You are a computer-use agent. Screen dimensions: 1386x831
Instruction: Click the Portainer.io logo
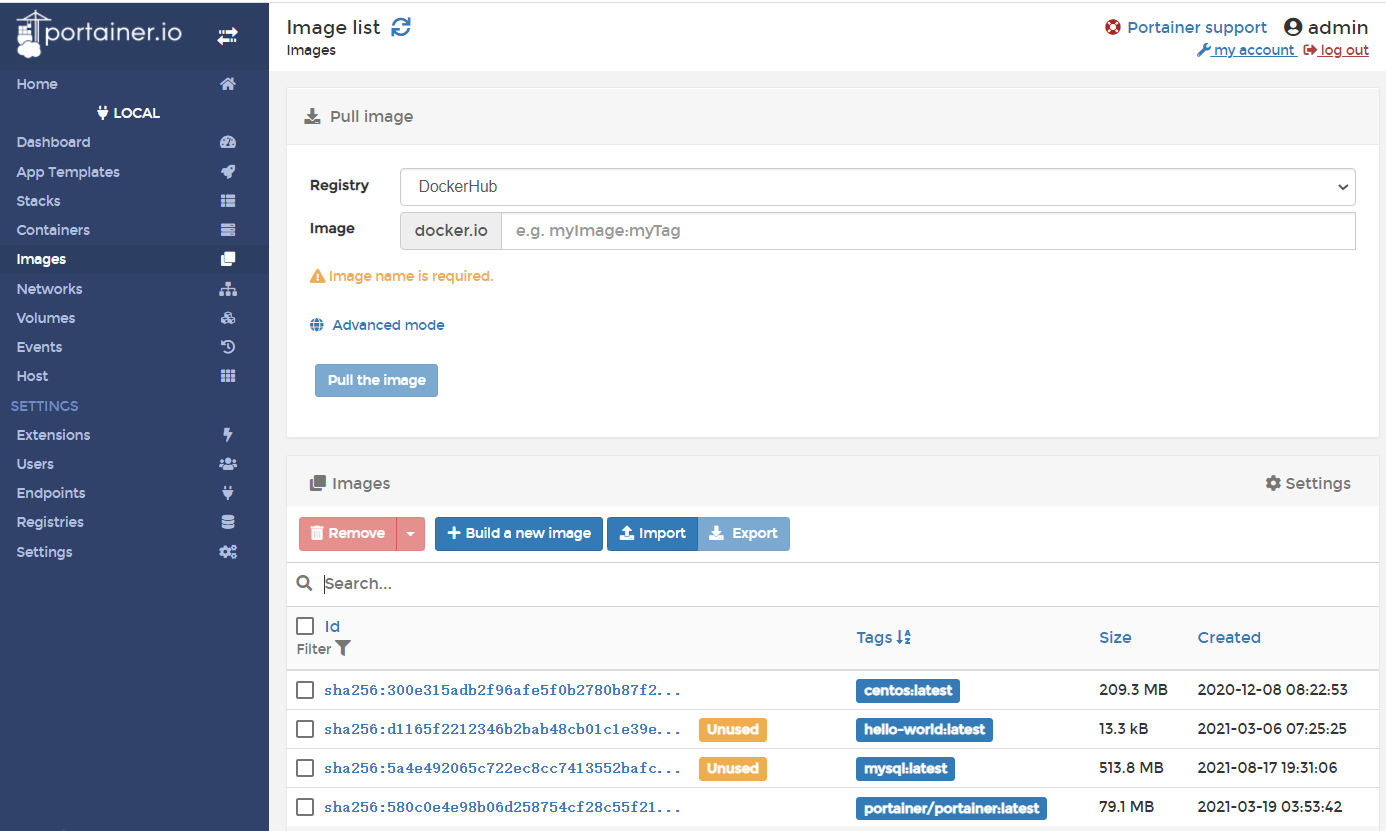[99, 34]
